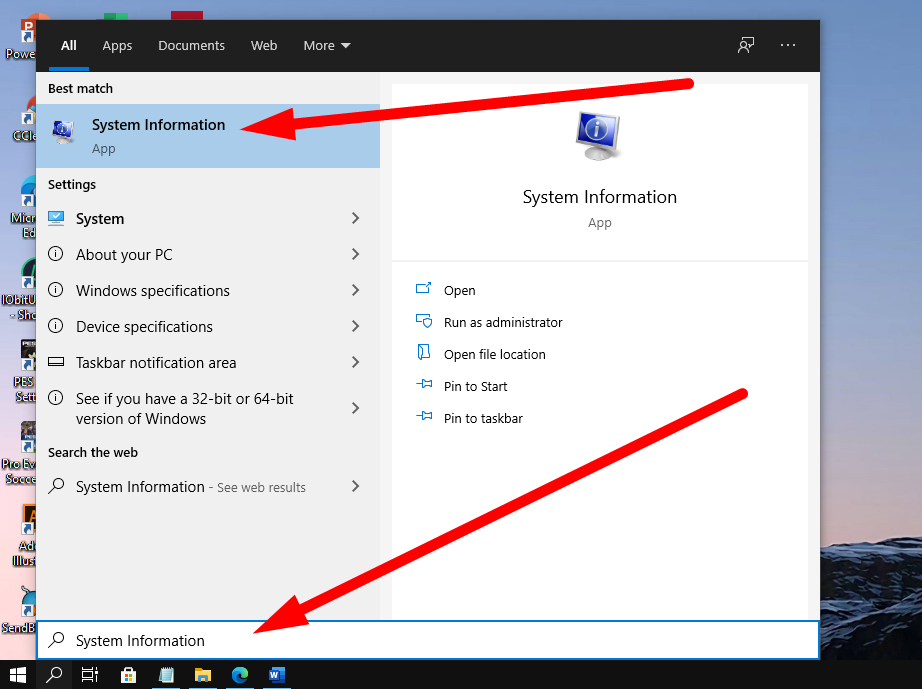Click the info icon beside Device specifications
The image size is (922, 689).
click(55, 326)
